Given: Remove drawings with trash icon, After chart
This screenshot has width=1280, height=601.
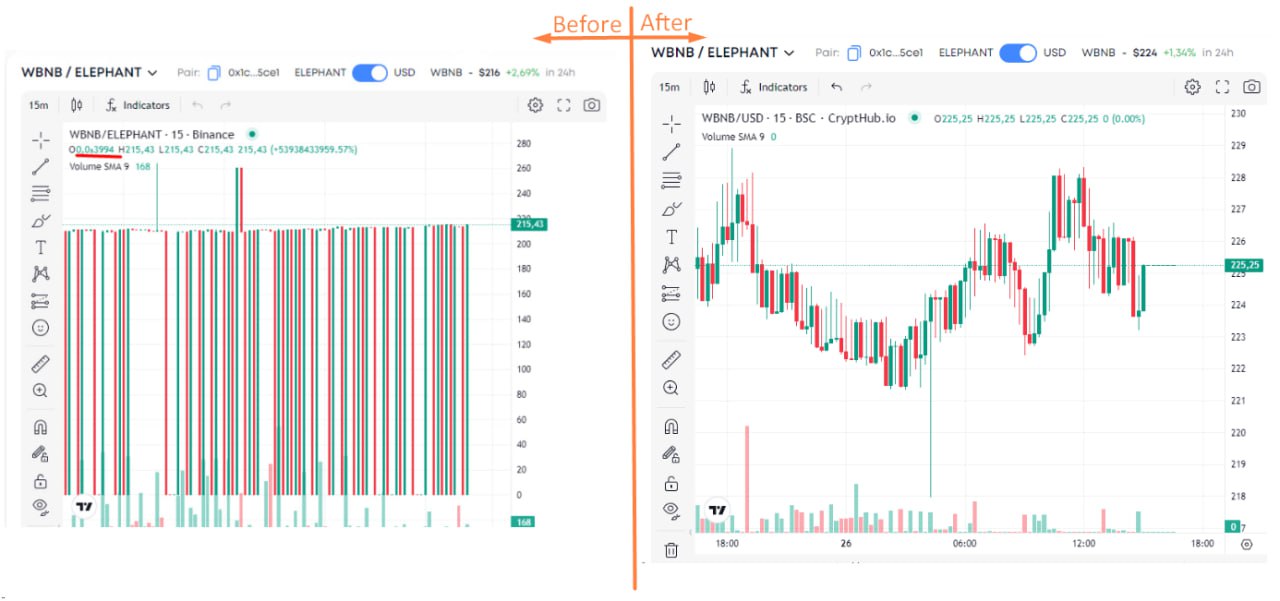Looking at the screenshot, I should pyautogui.click(x=671, y=550).
